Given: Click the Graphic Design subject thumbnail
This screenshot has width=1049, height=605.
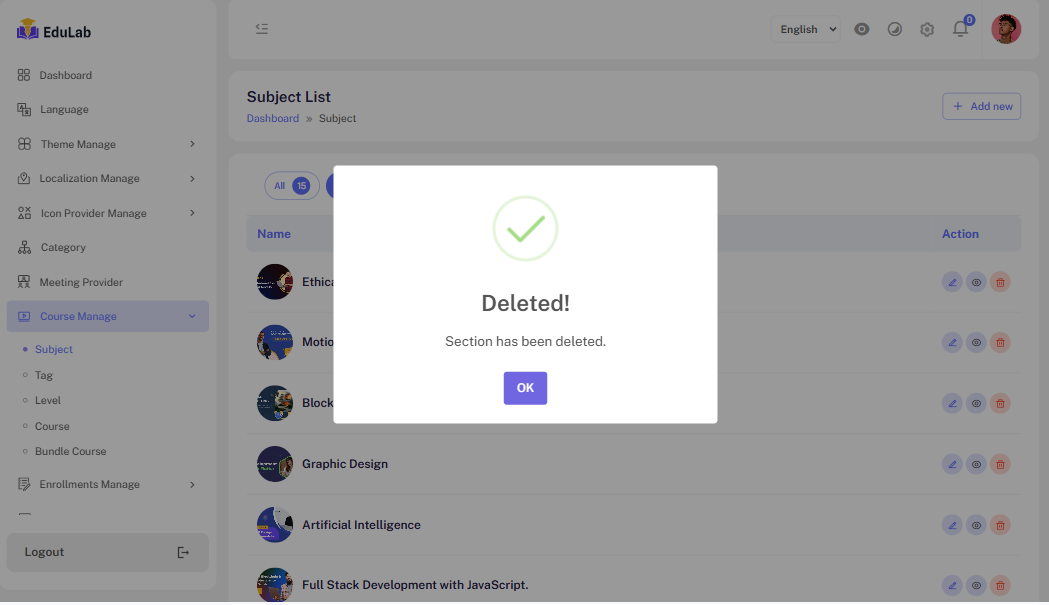Looking at the screenshot, I should click(274, 464).
